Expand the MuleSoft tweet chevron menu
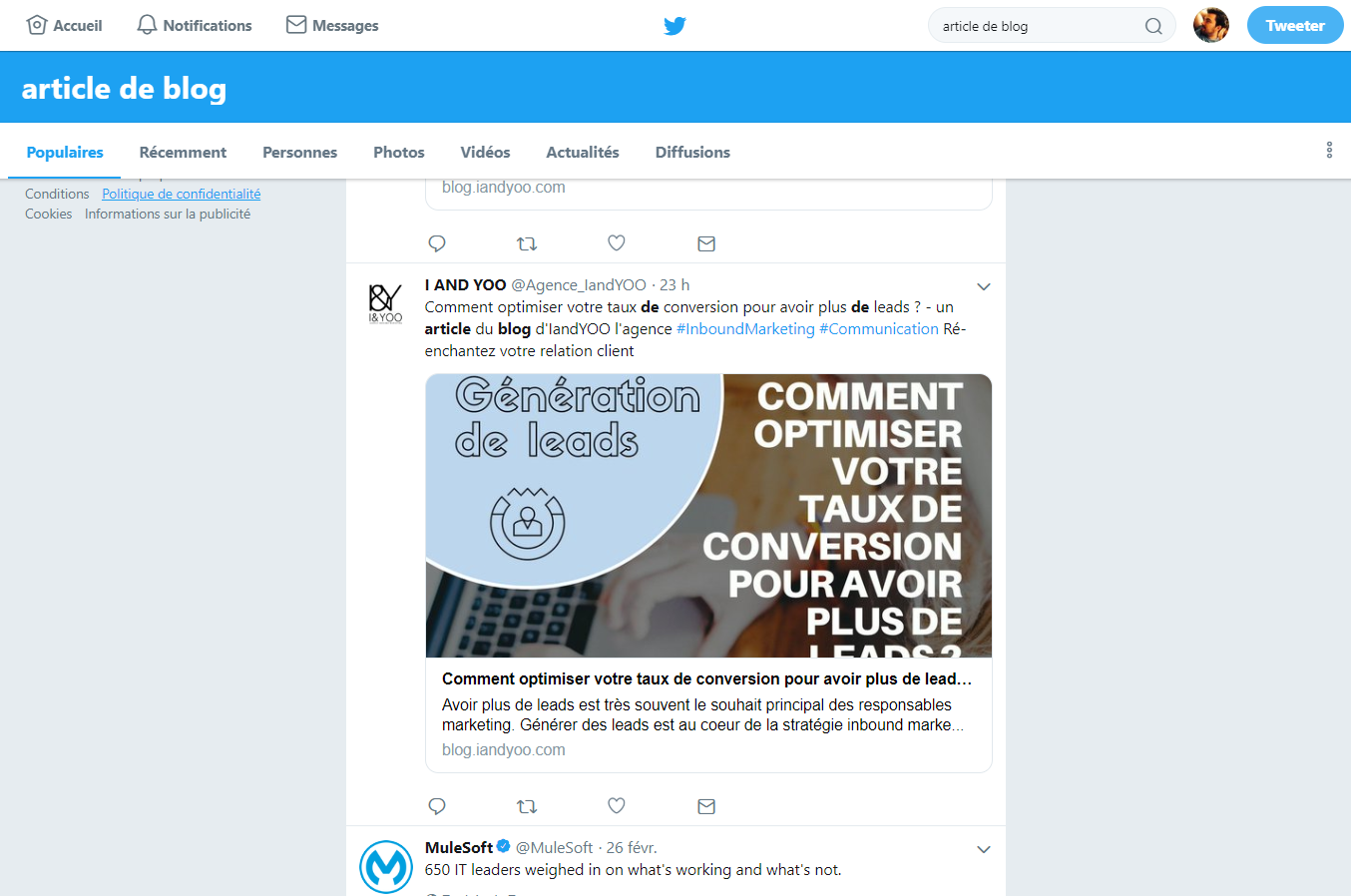Image resolution: width=1351 pixels, height=896 pixels. coord(984,849)
